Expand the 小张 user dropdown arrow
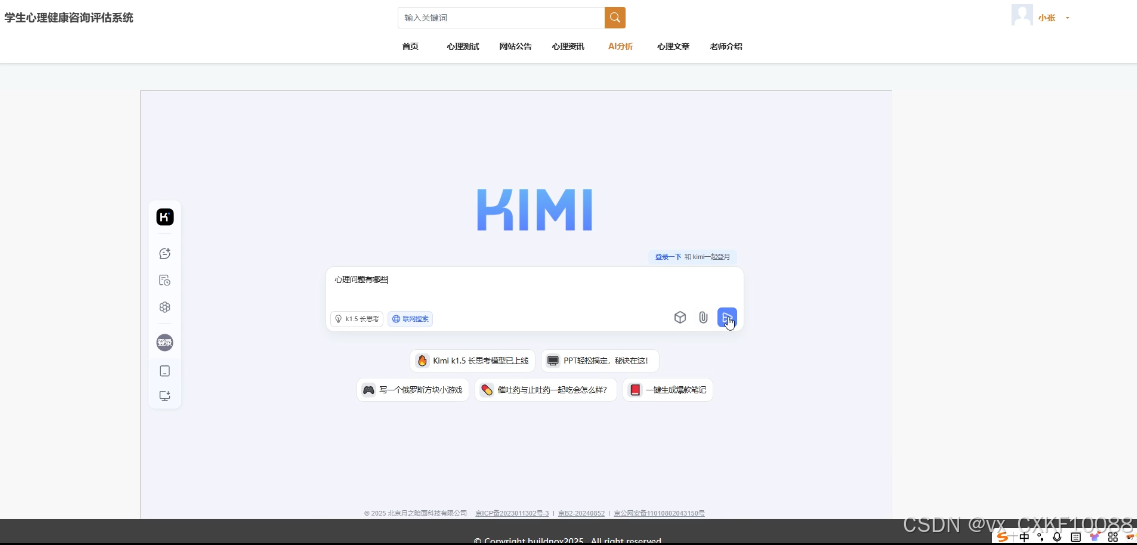 coord(1067,18)
